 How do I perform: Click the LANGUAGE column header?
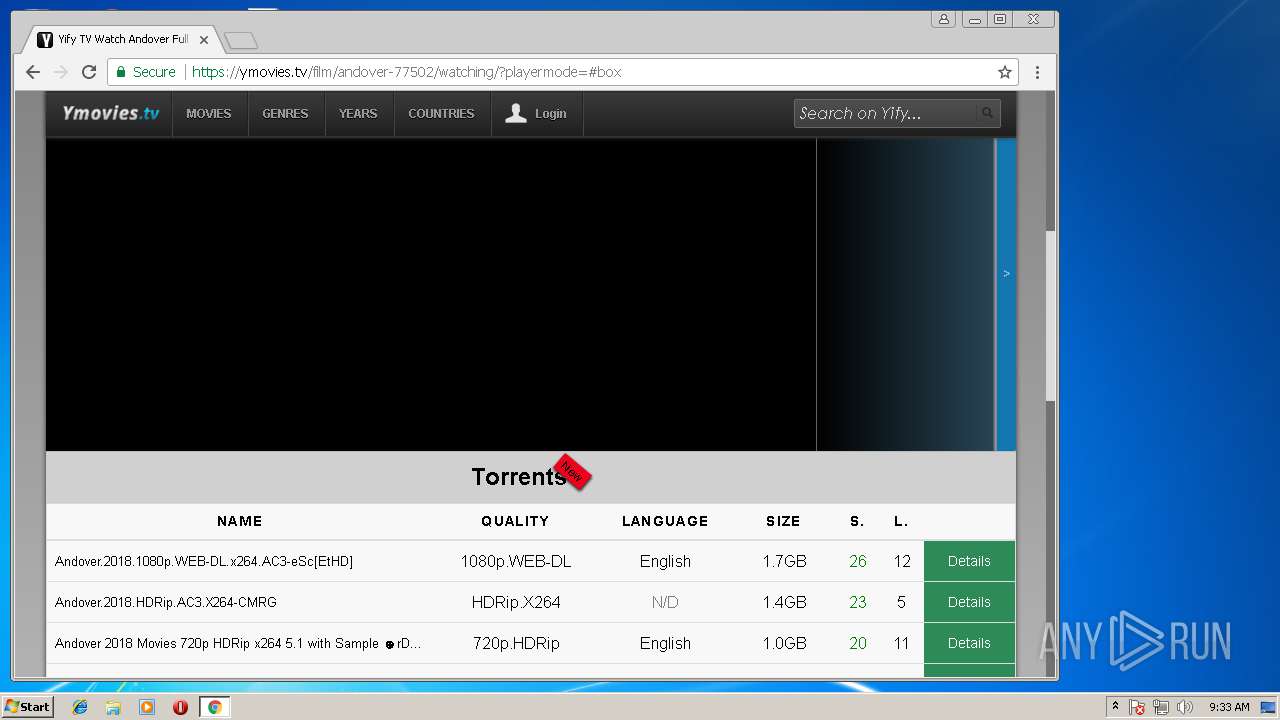tap(665, 521)
